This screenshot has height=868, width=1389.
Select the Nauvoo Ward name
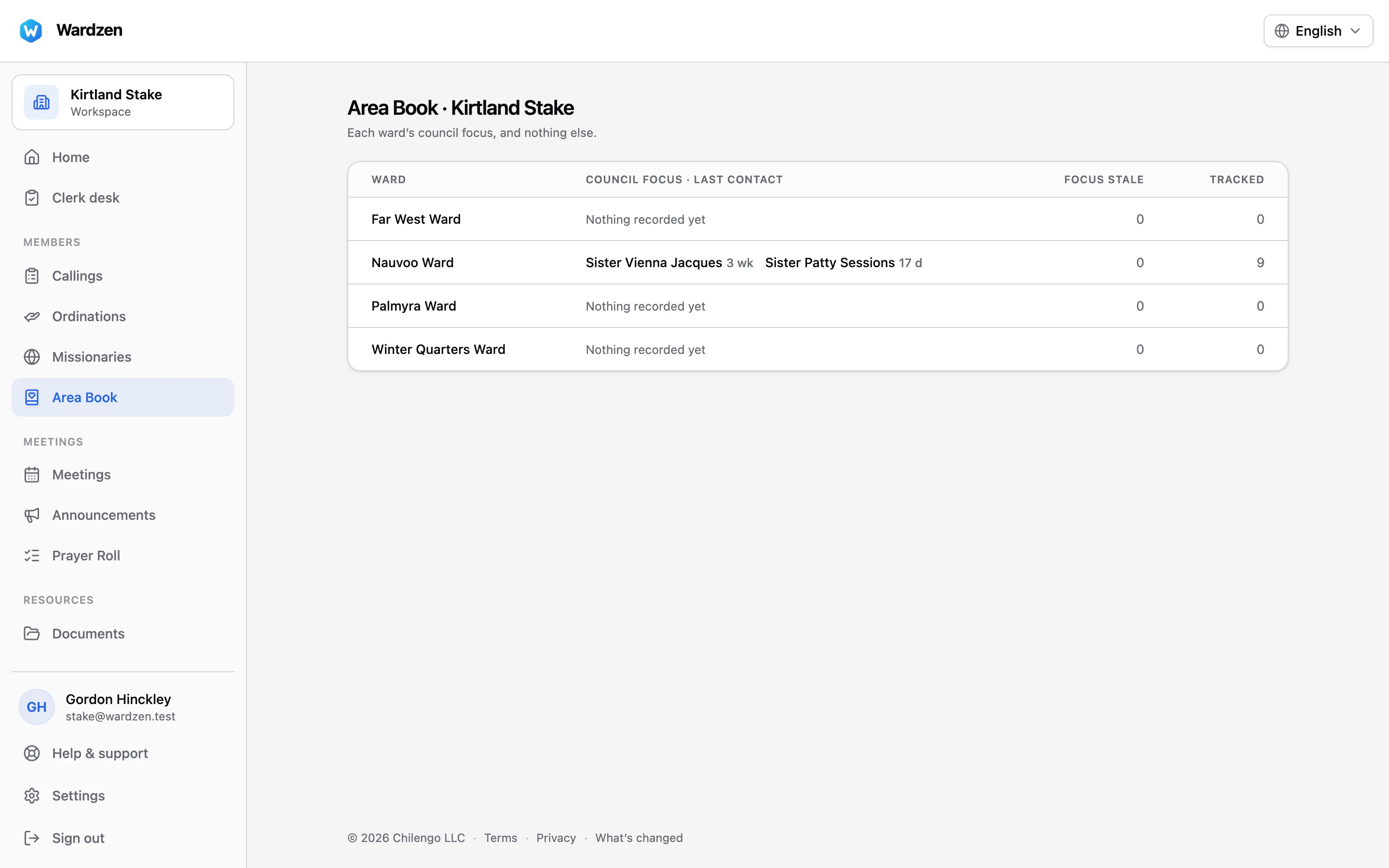tap(412, 262)
